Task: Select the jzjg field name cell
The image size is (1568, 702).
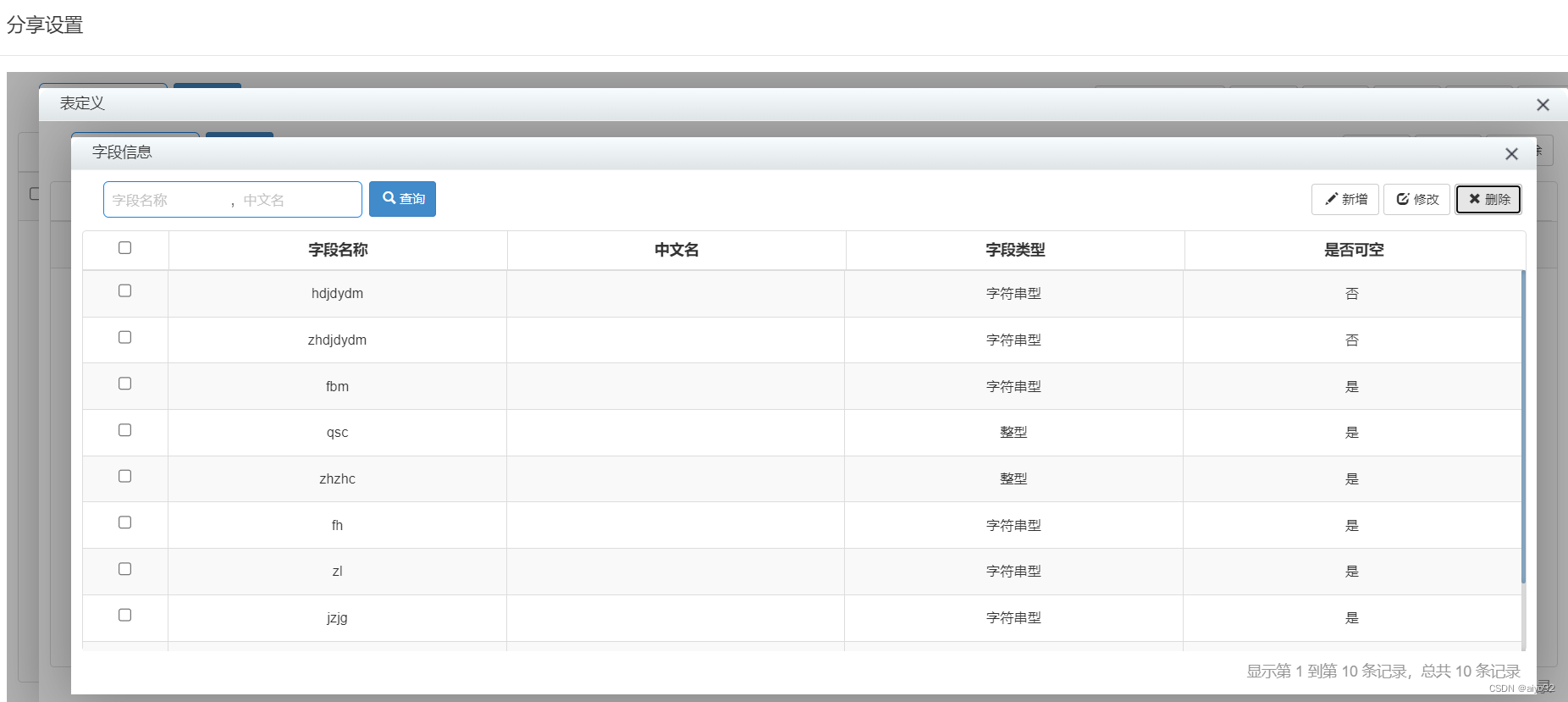Action: tap(337, 618)
